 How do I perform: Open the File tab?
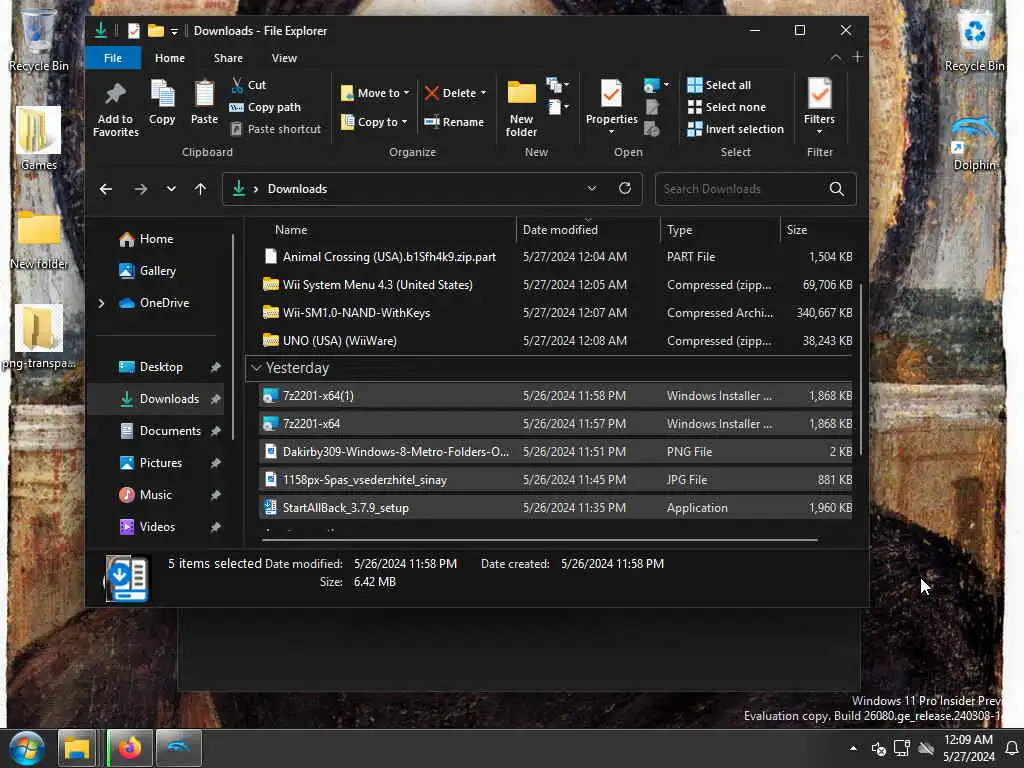[x=113, y=58]
